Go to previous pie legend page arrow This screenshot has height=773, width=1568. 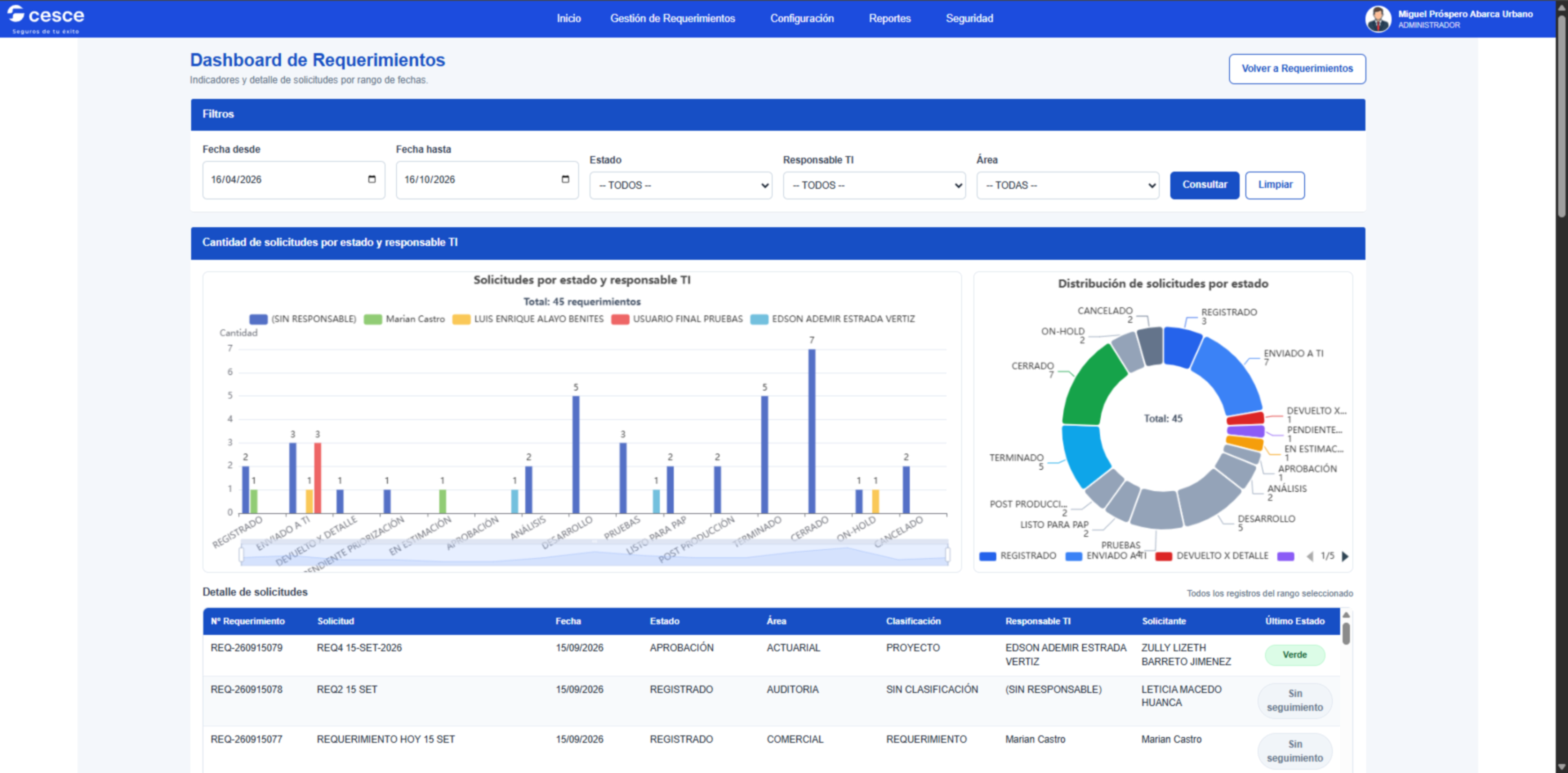[1310, 556]
